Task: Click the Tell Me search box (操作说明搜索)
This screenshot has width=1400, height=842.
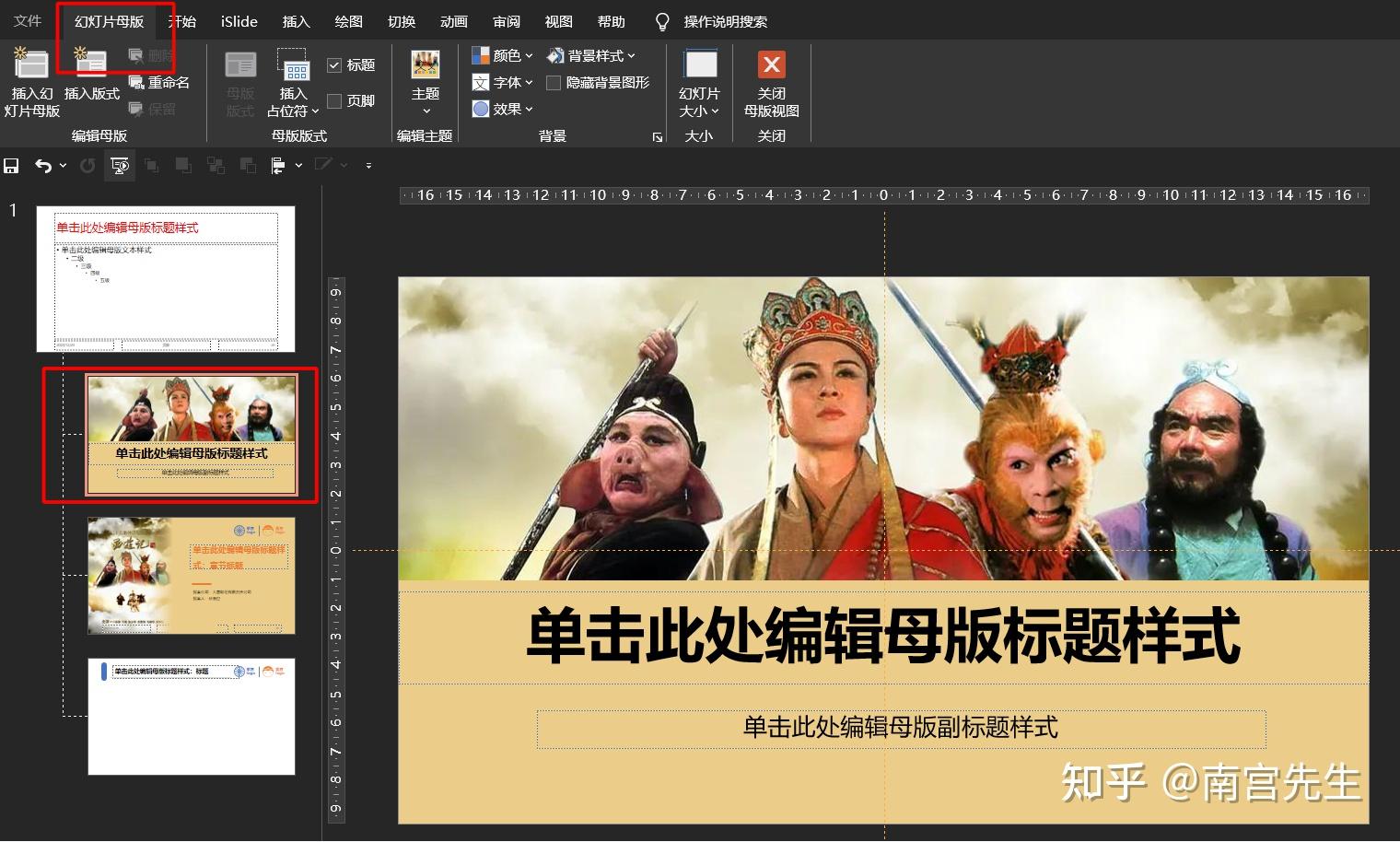Action: point(726,21)
